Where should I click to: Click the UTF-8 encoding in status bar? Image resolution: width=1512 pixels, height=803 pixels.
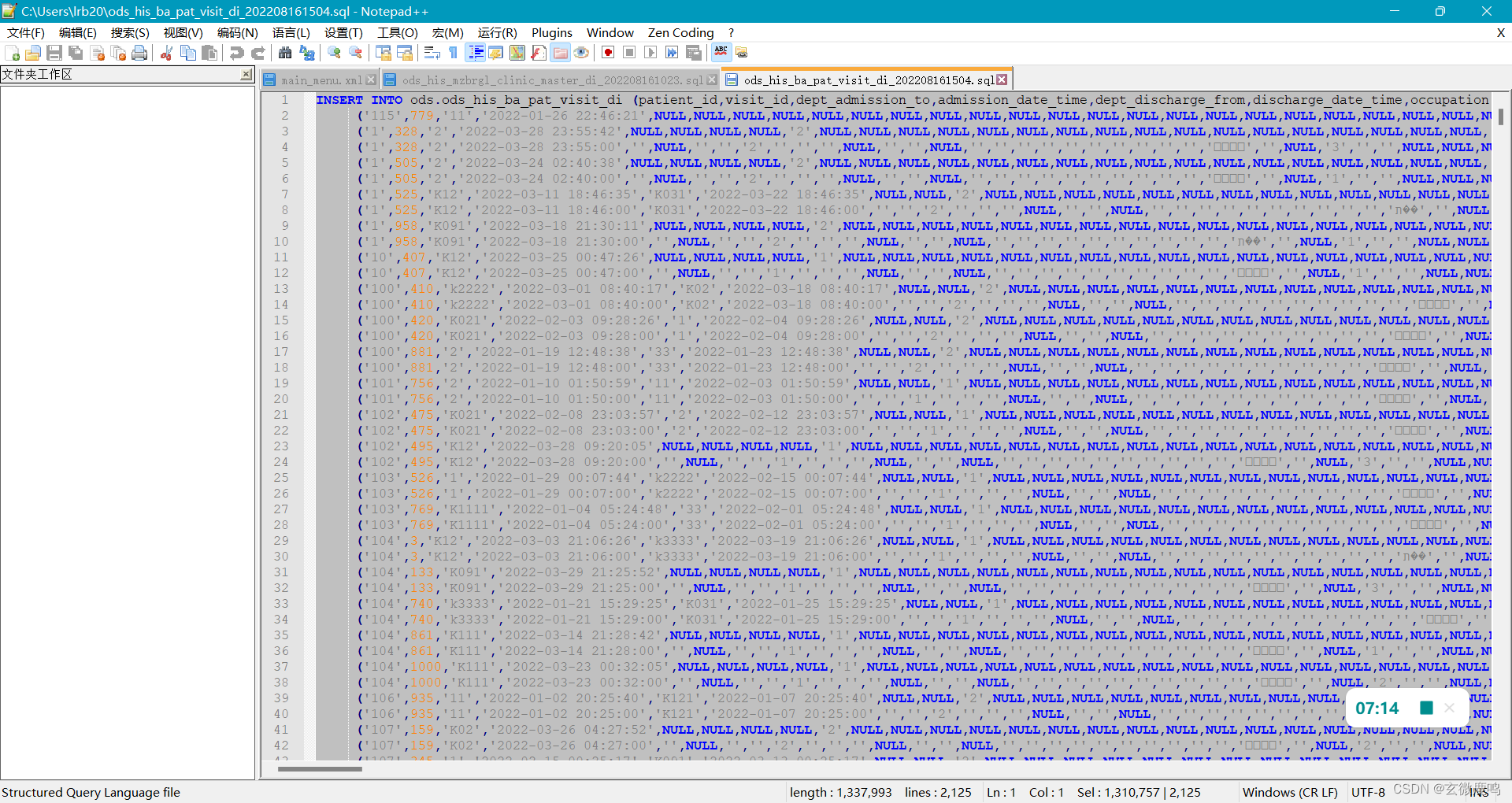tap(1368, 792)
